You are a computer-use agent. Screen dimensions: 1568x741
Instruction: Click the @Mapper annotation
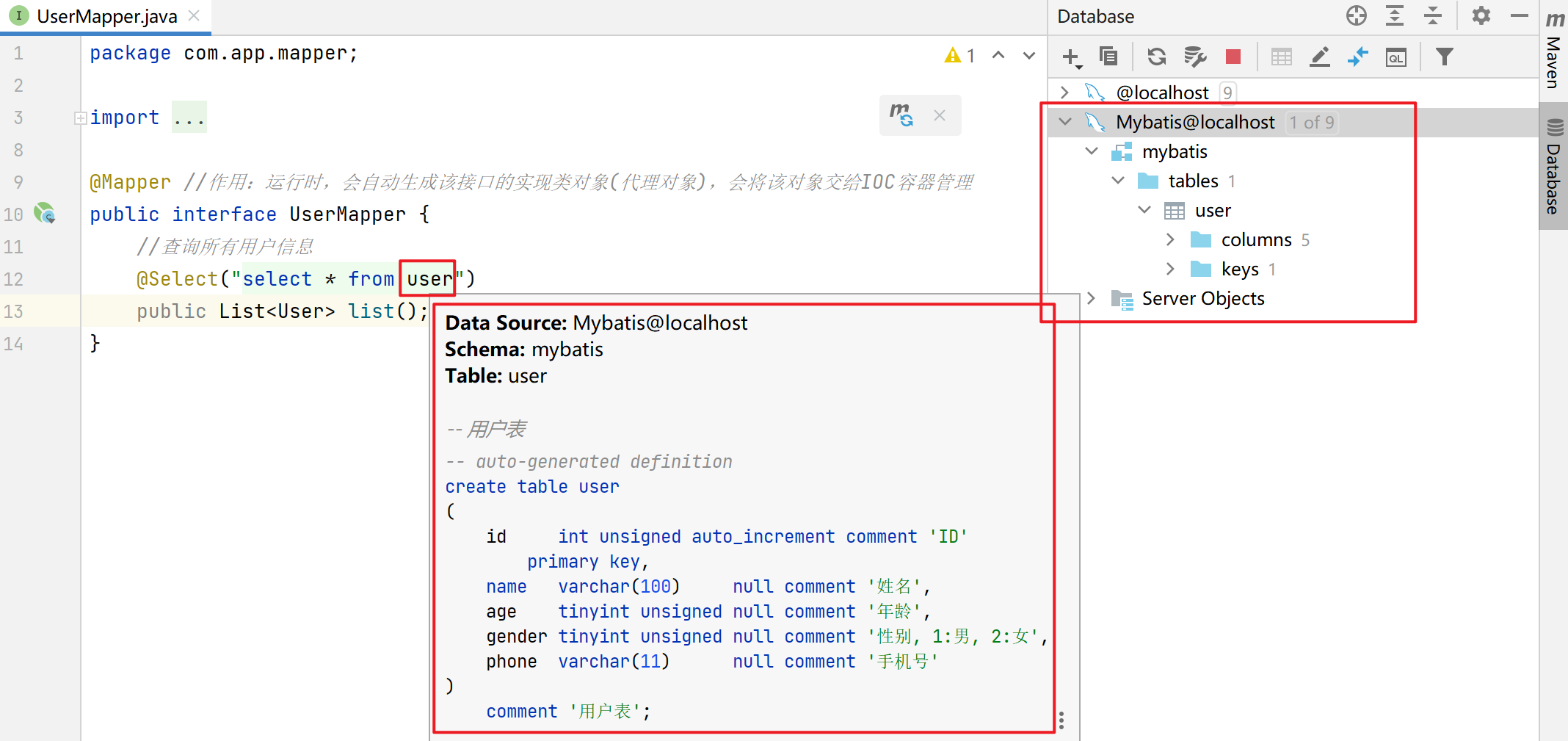(130, 181)
